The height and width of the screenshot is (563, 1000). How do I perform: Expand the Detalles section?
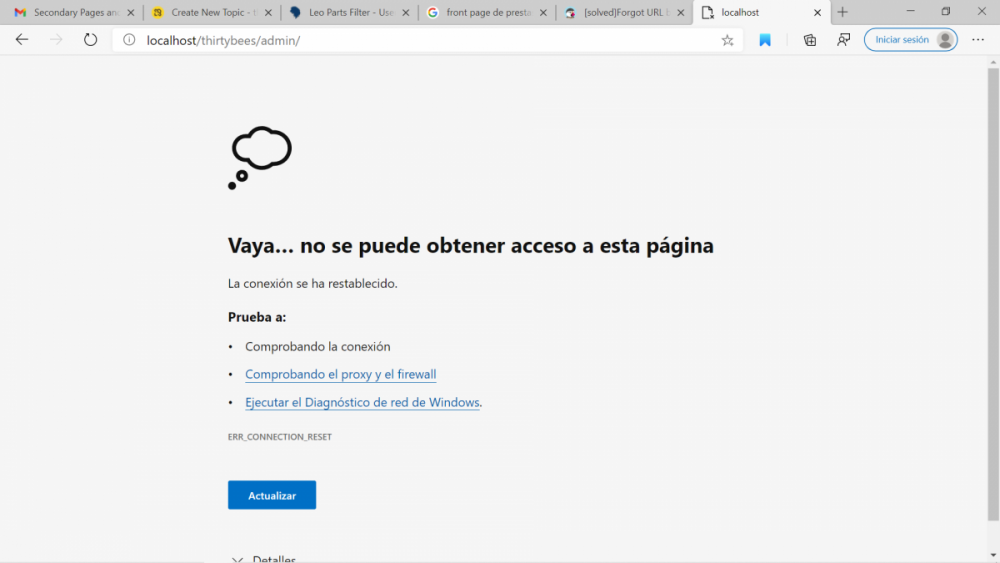(264, 558)
